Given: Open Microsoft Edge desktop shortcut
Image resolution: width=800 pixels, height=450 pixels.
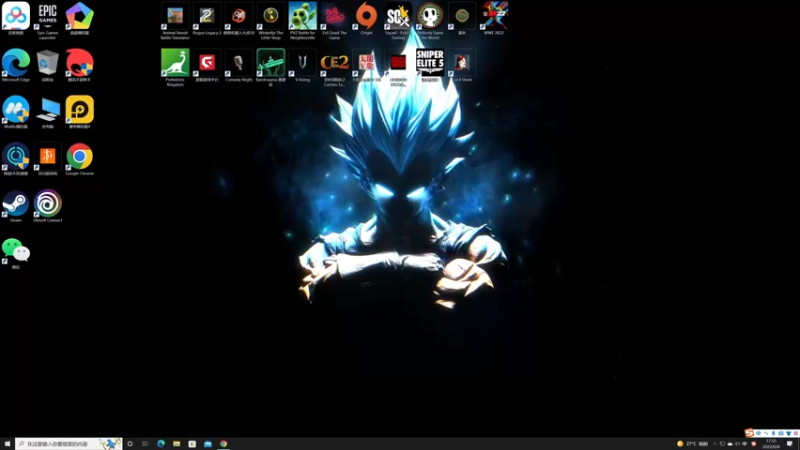Looking at the screenshot, I should (16, 65).
